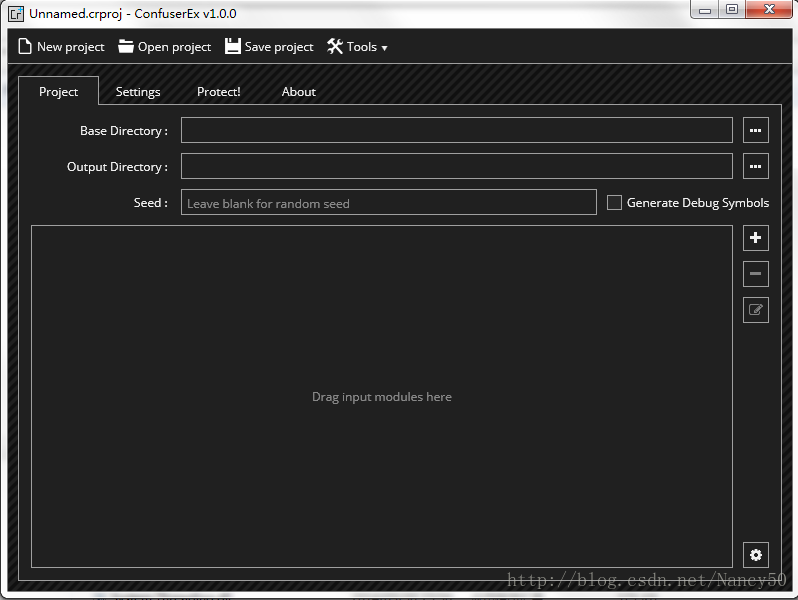Browse for Output Directory with ellipsis button
Viewport: 798px width, 600px height.
click(756, 166)
